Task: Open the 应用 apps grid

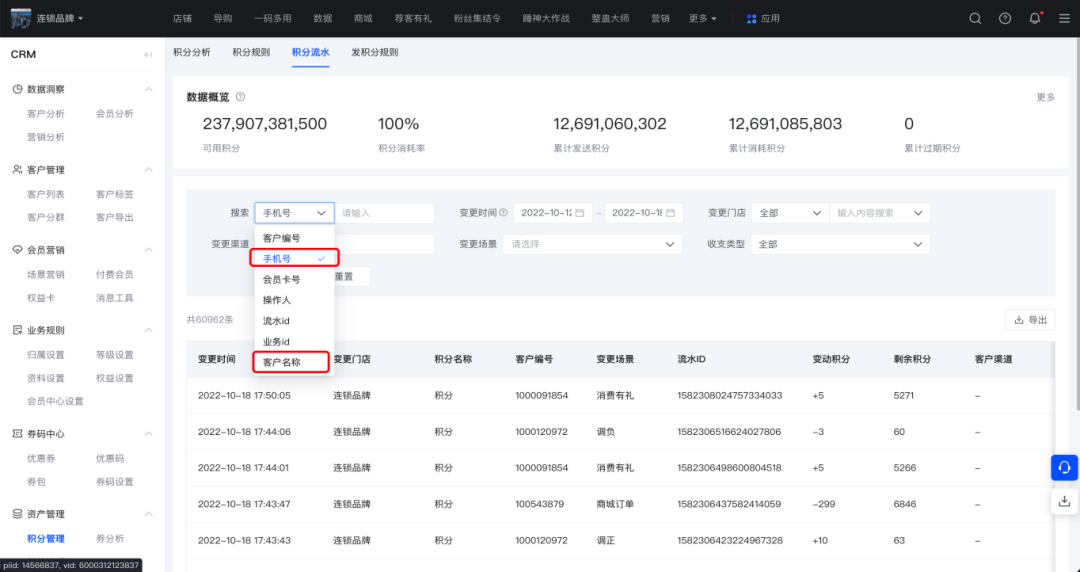Action: [763, 19]
